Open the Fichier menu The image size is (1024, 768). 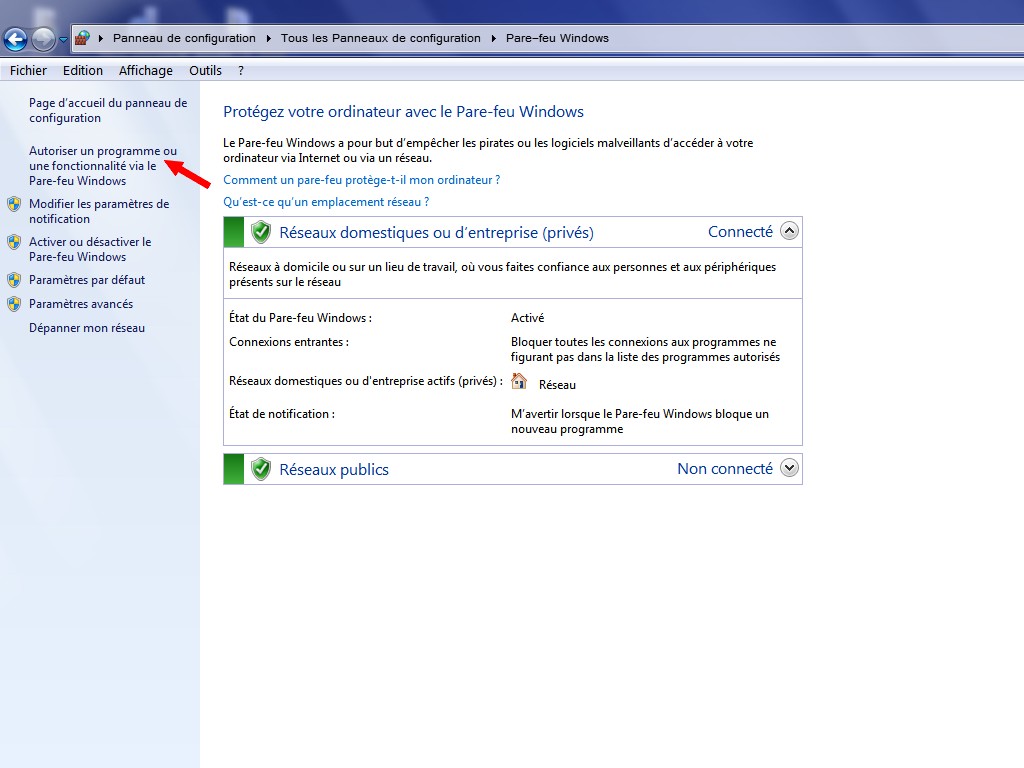pos(28,70)
